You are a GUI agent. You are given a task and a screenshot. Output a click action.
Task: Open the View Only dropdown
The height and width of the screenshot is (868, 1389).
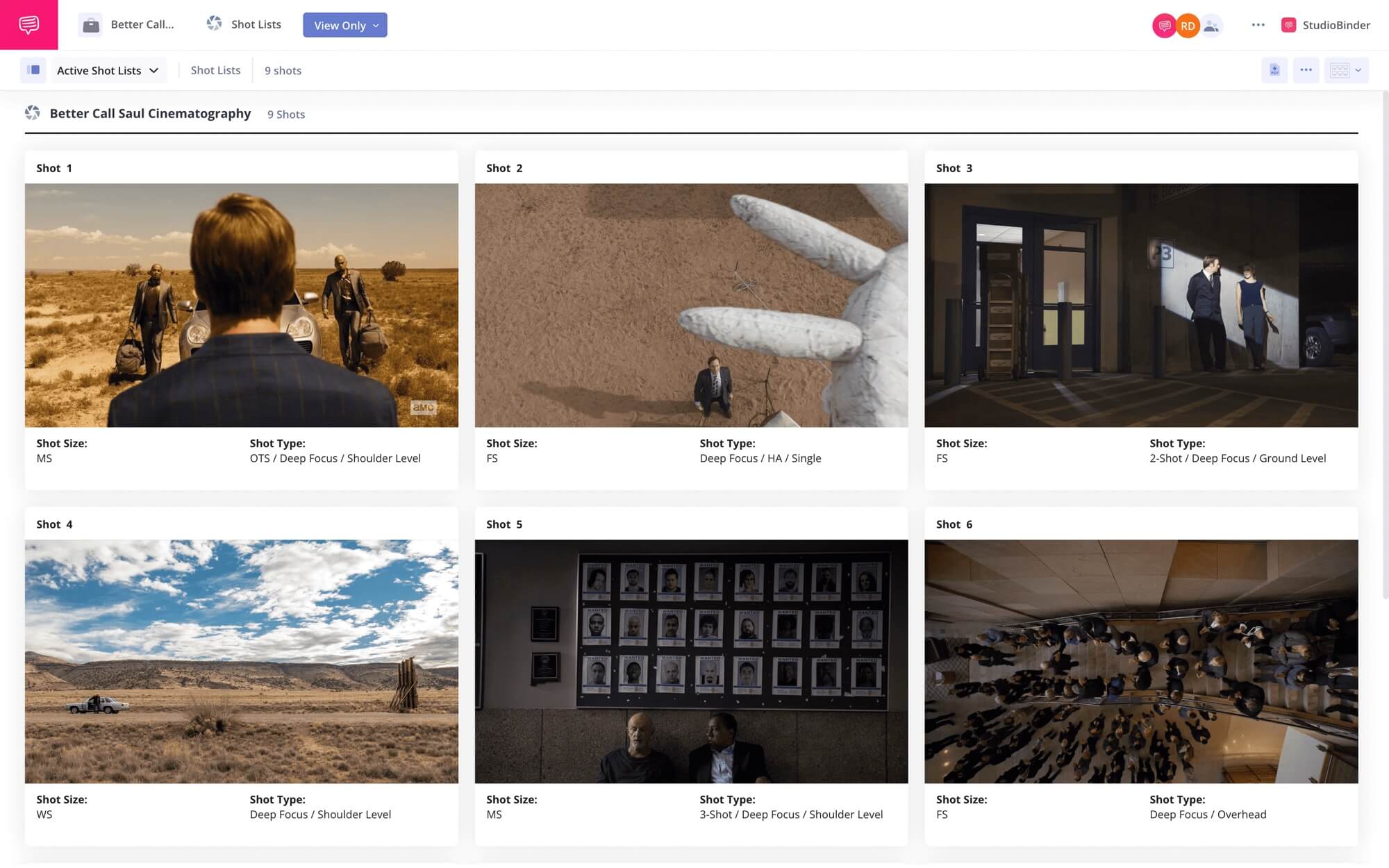tap(345, 25)
